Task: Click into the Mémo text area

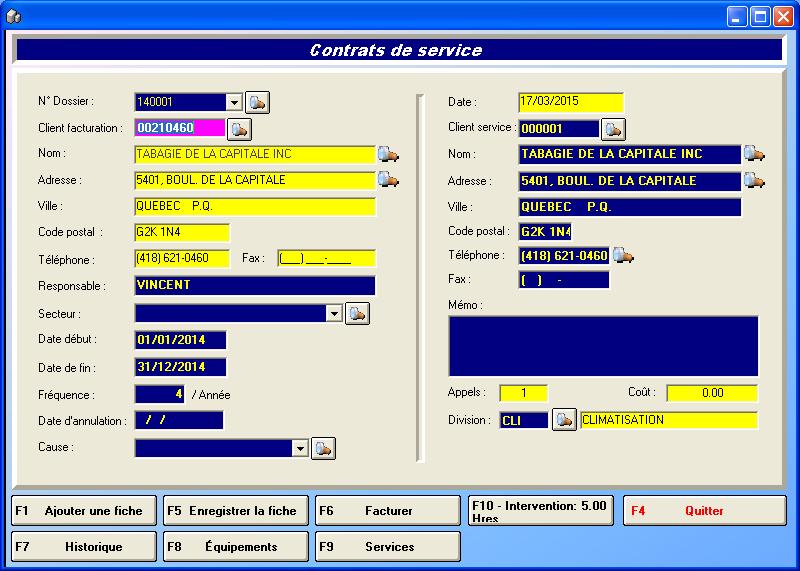Action: [603, 345]
